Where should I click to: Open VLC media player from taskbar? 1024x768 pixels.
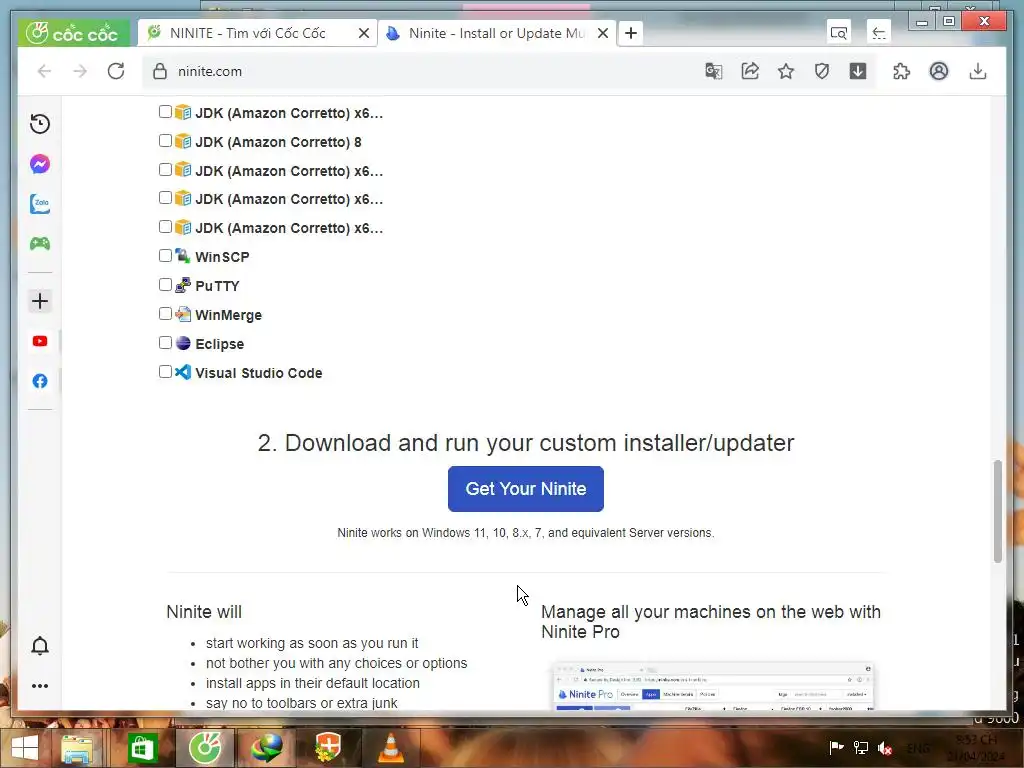pyautogui.click(x=391, y=748)
